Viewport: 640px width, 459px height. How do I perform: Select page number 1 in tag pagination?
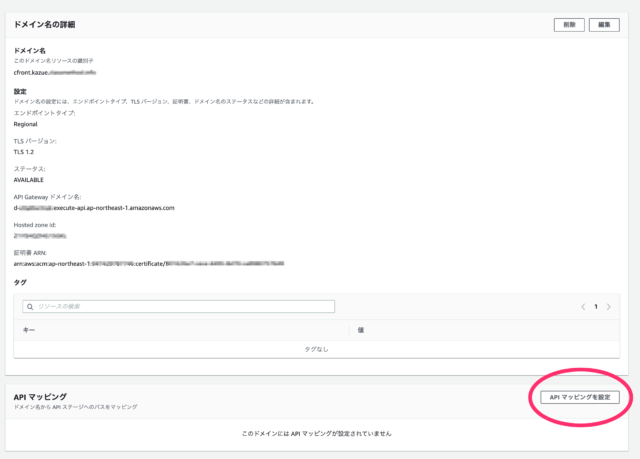(x=596, y=307)
